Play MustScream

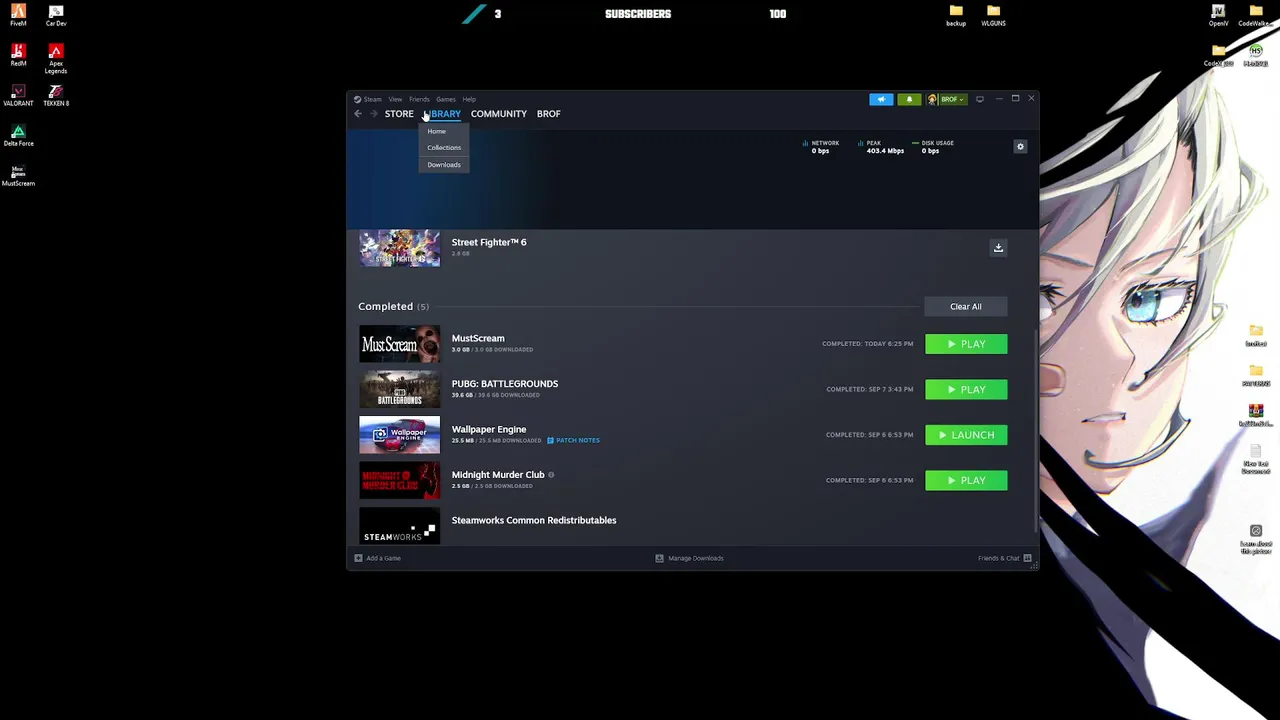pyautogui.click(x=966, y=344)
